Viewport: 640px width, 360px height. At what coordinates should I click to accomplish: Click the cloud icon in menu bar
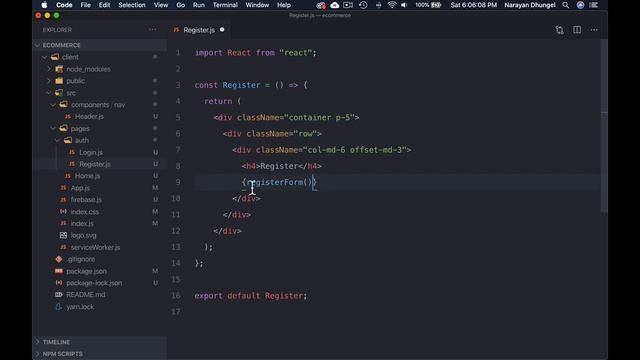click(x=335, y=5)
